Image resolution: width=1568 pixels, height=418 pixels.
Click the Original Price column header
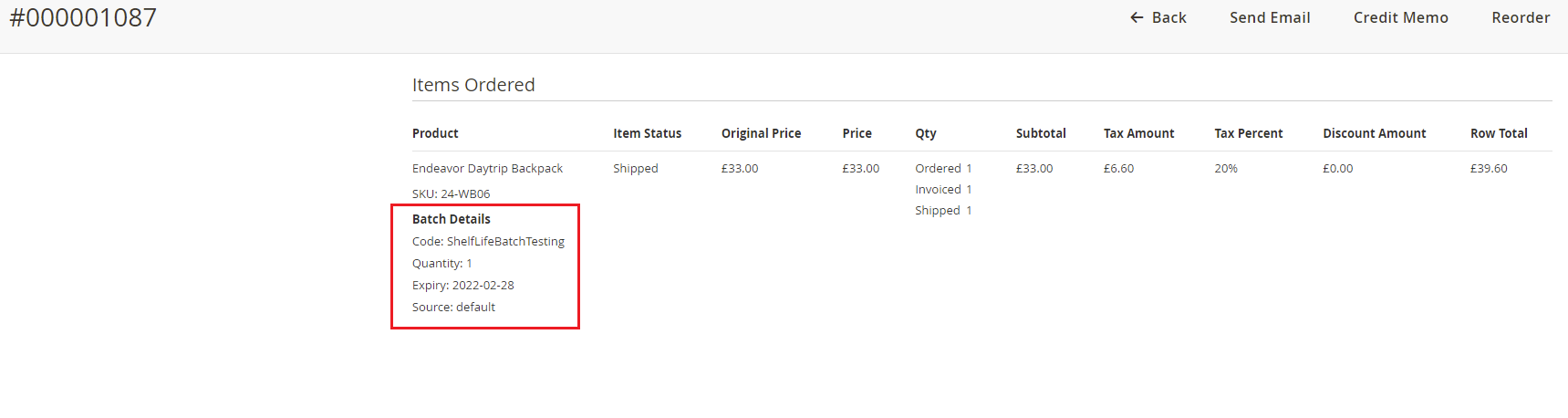tap(761, 133)
